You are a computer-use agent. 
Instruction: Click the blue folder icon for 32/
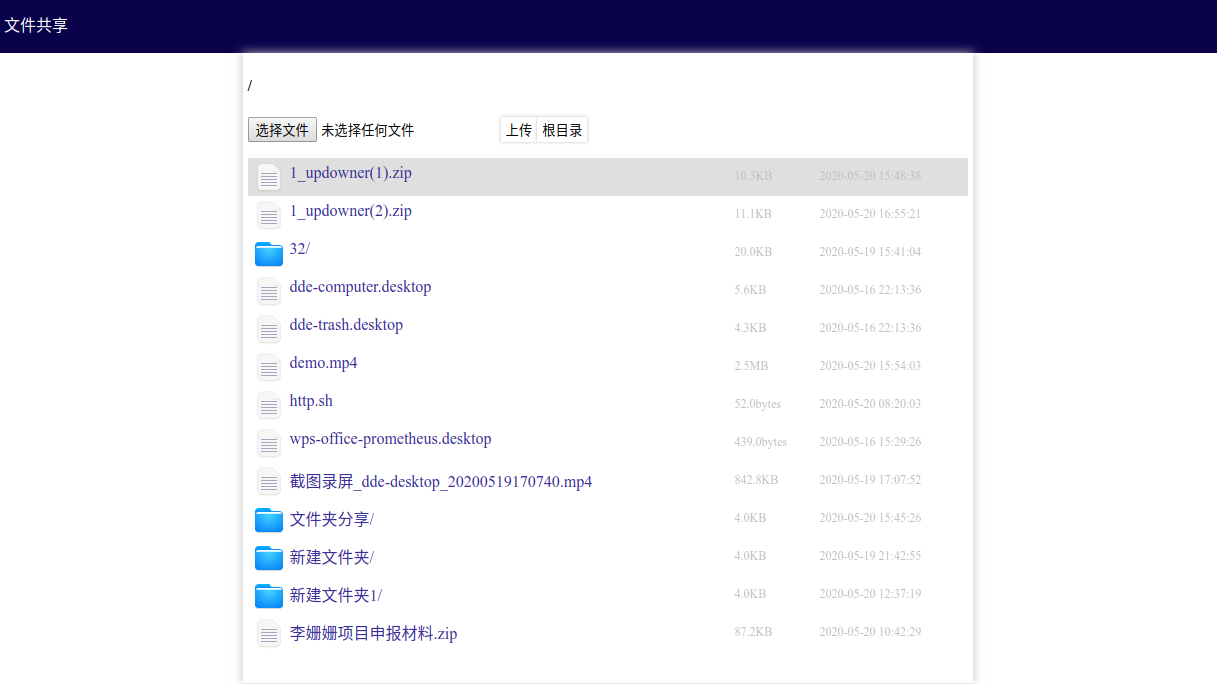coord(269,253)
